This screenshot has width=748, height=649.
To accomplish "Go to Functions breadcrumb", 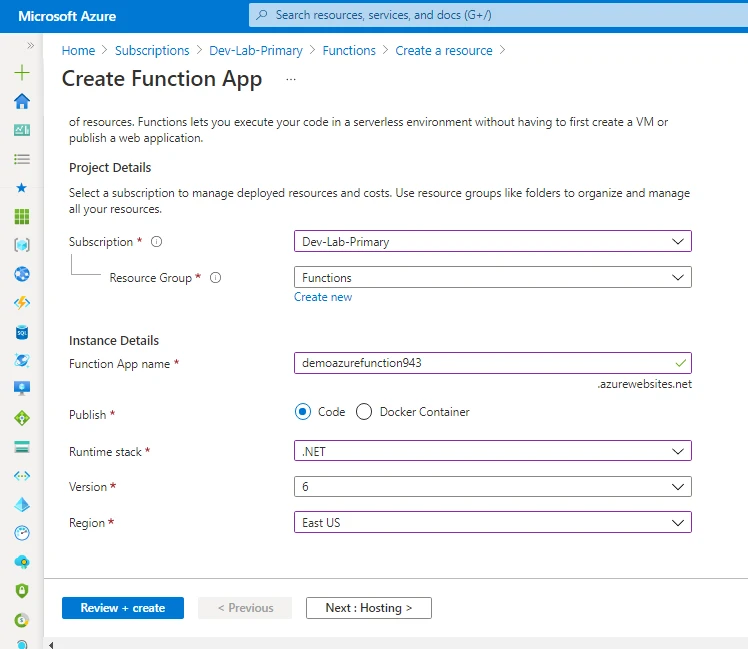I will pyautogui.click(x=349, y=51).
